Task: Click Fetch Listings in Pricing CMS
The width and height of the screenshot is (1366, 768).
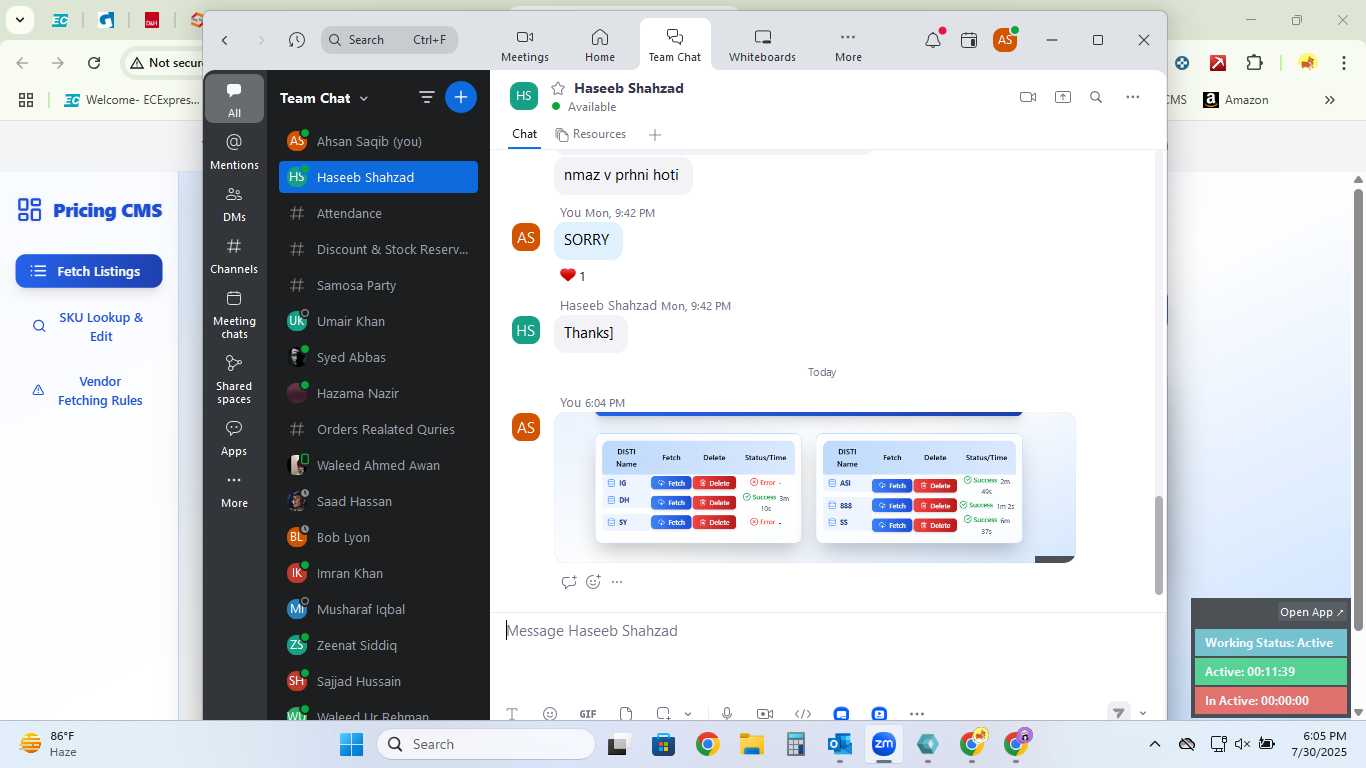Action: click(x=89, y=271)
